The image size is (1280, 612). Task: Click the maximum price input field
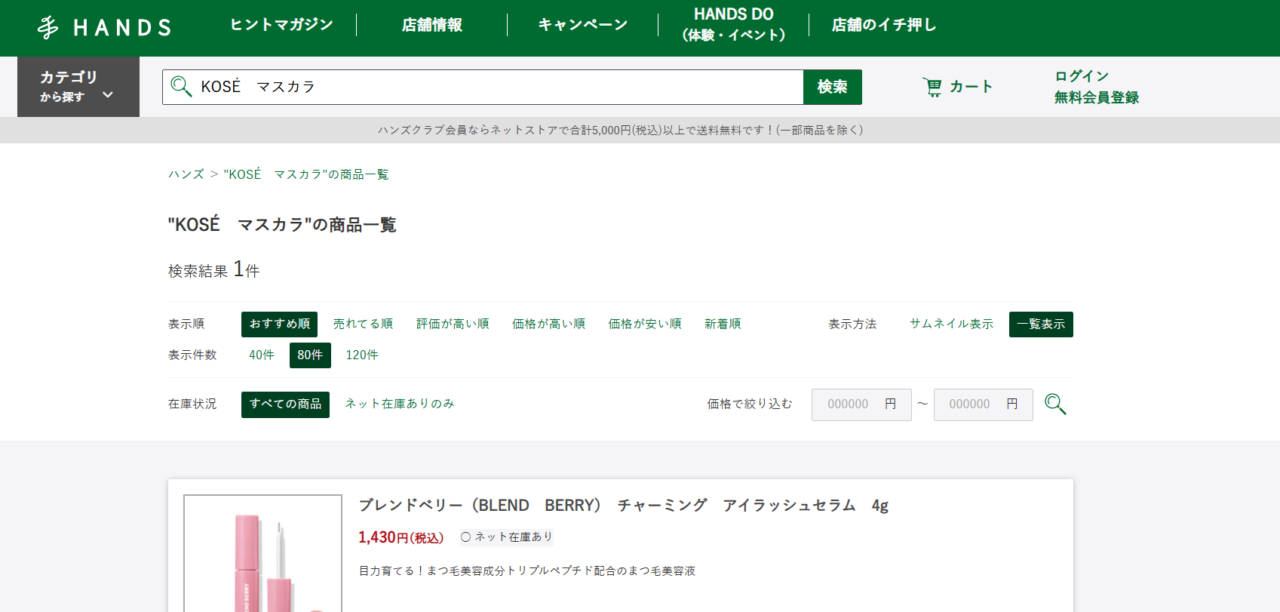pyautogui.click(x=983, y=404)
